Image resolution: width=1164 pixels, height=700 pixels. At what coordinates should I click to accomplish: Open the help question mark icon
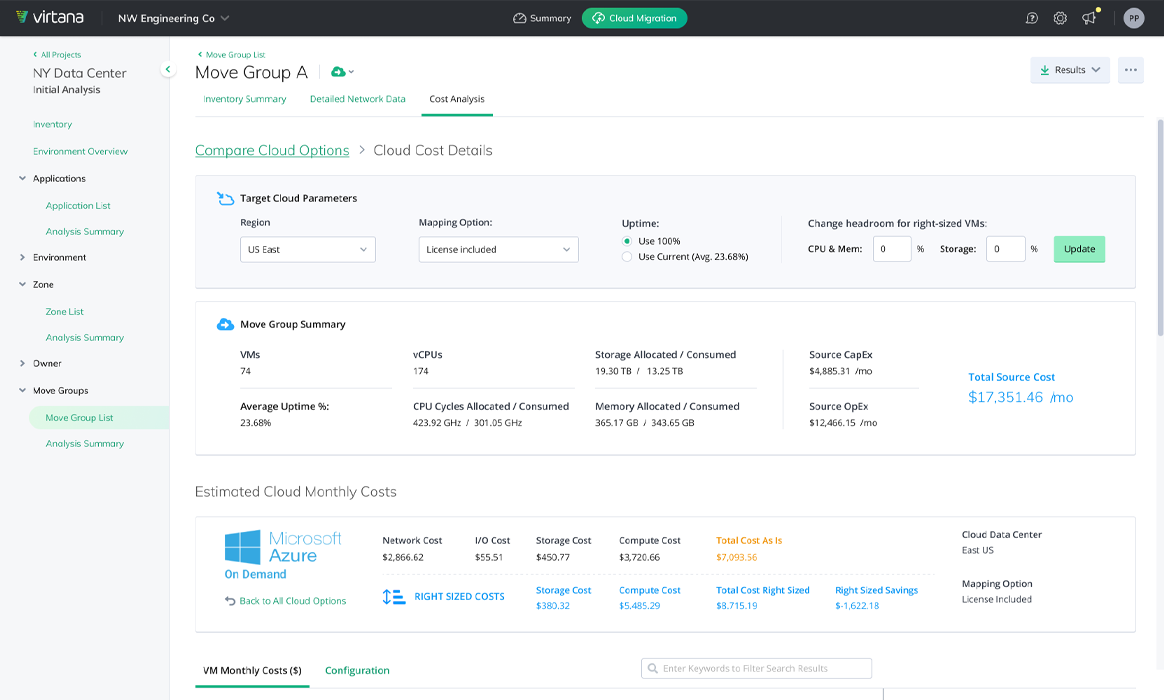(x=1031, y=18)
